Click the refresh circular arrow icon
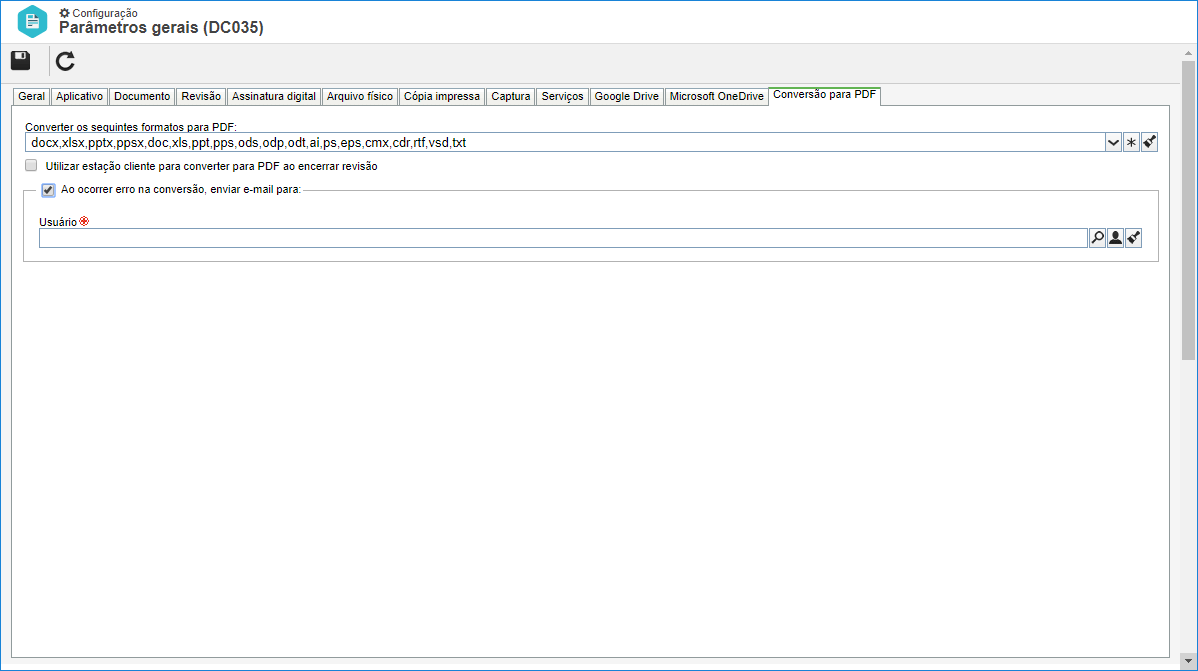Screen dimensions: 1198x671 pos(66,61)
